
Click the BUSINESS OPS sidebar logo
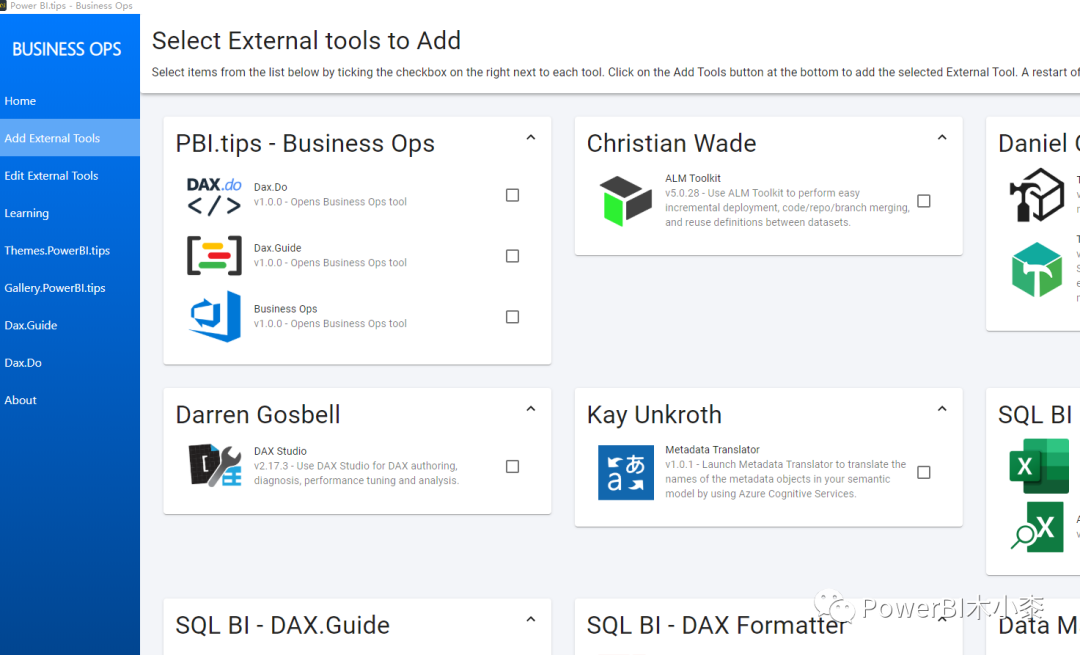pos(67,49)
